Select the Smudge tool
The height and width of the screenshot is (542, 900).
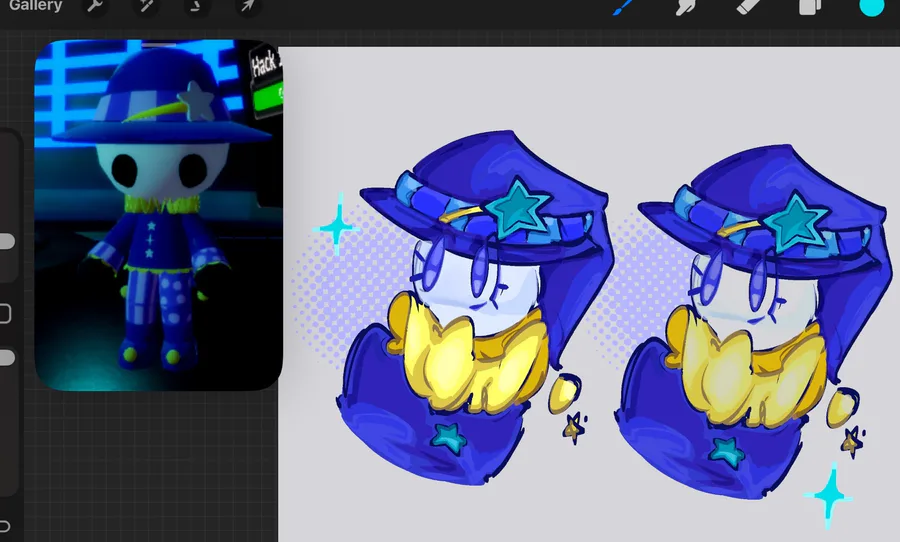tap(686, 6)
